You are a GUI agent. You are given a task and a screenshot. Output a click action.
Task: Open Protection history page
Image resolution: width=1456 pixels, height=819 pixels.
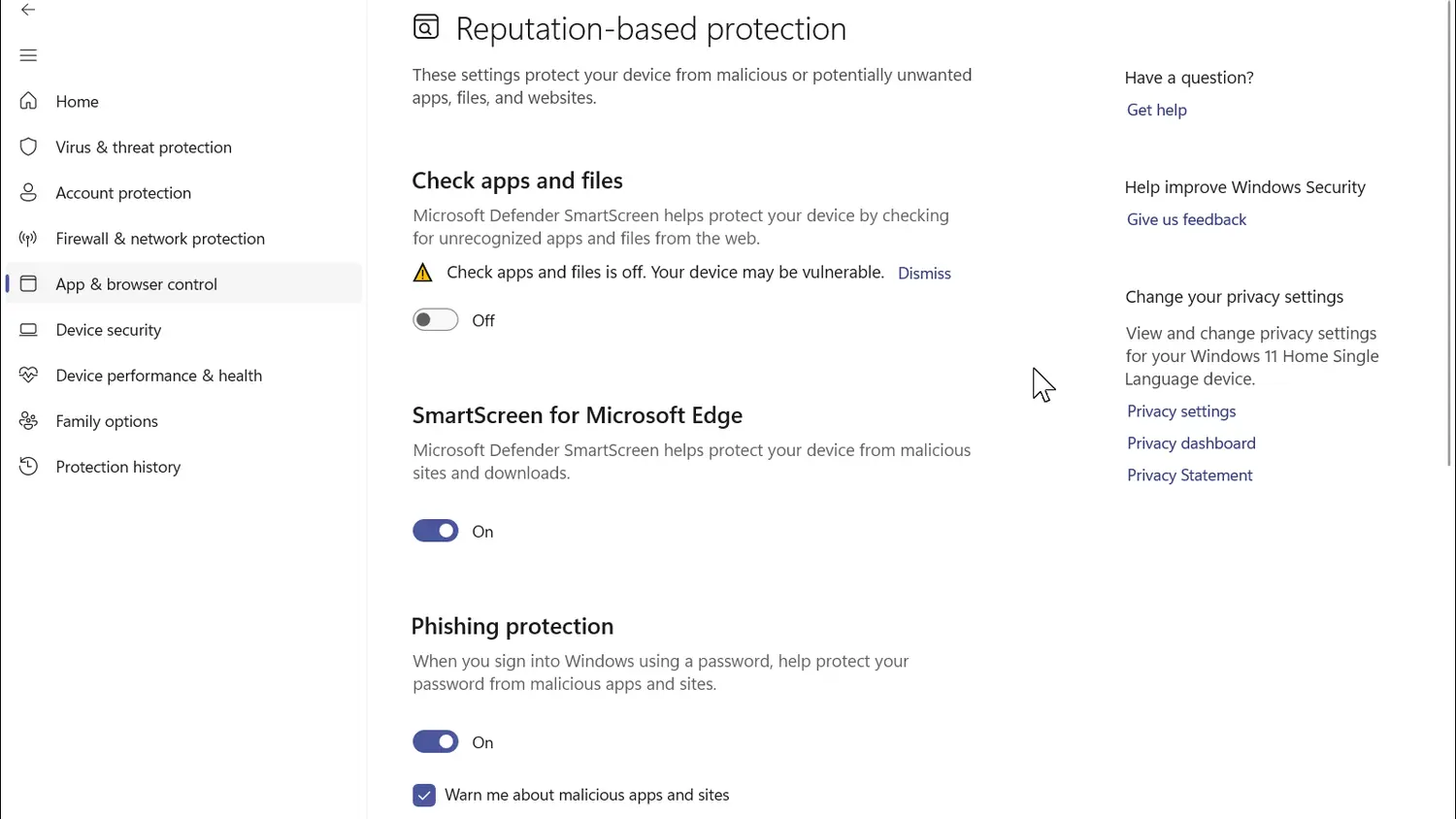pyautogui.click(x=183, y=466)
